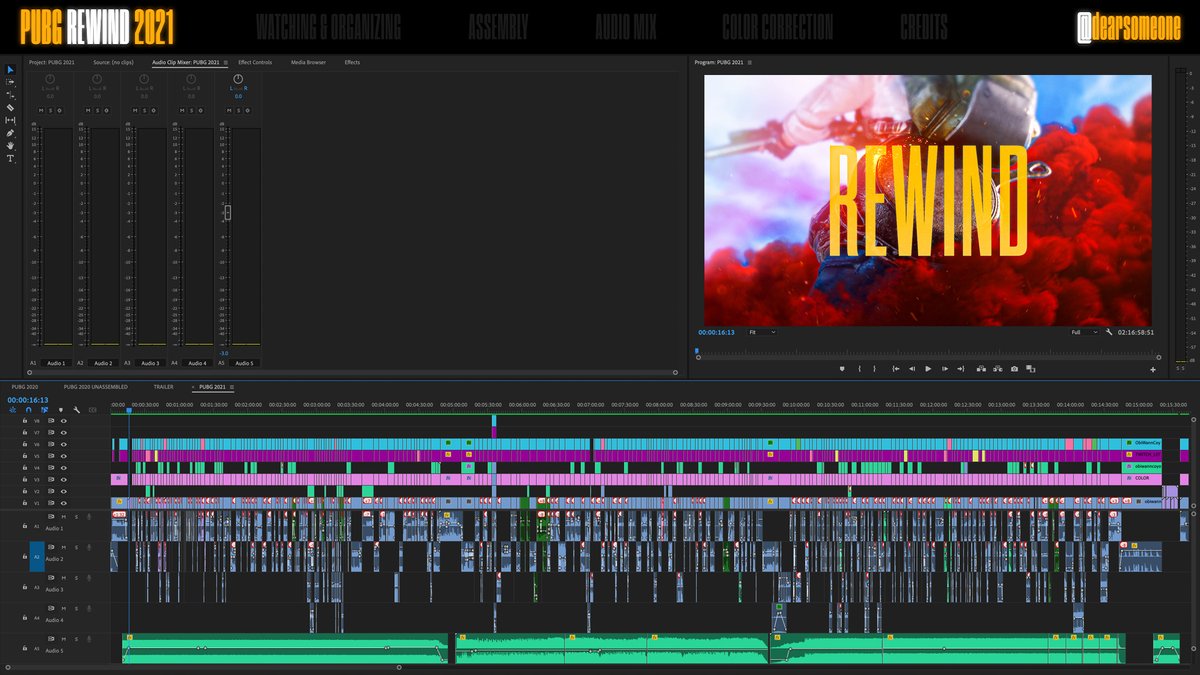Image resolution: width=1200 pixels, height=675 pixels.
Task: Hide video track V6 with eye icon
Action: (x=64, y=444)
